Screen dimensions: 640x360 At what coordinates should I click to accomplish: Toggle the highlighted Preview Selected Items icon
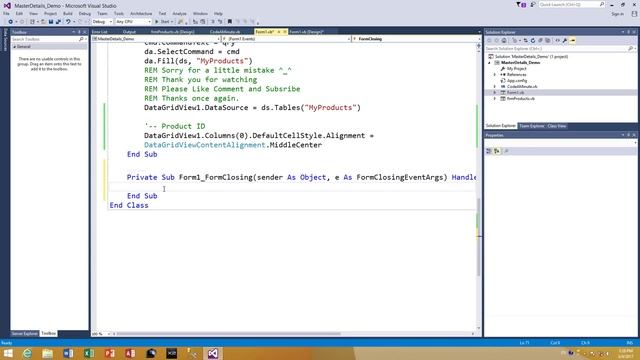click(573, 40)
